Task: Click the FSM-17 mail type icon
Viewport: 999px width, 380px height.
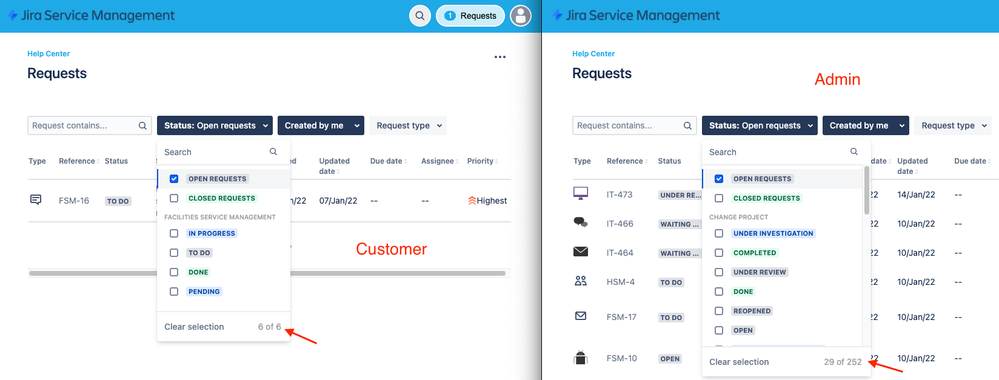Action: click(580, 316)
